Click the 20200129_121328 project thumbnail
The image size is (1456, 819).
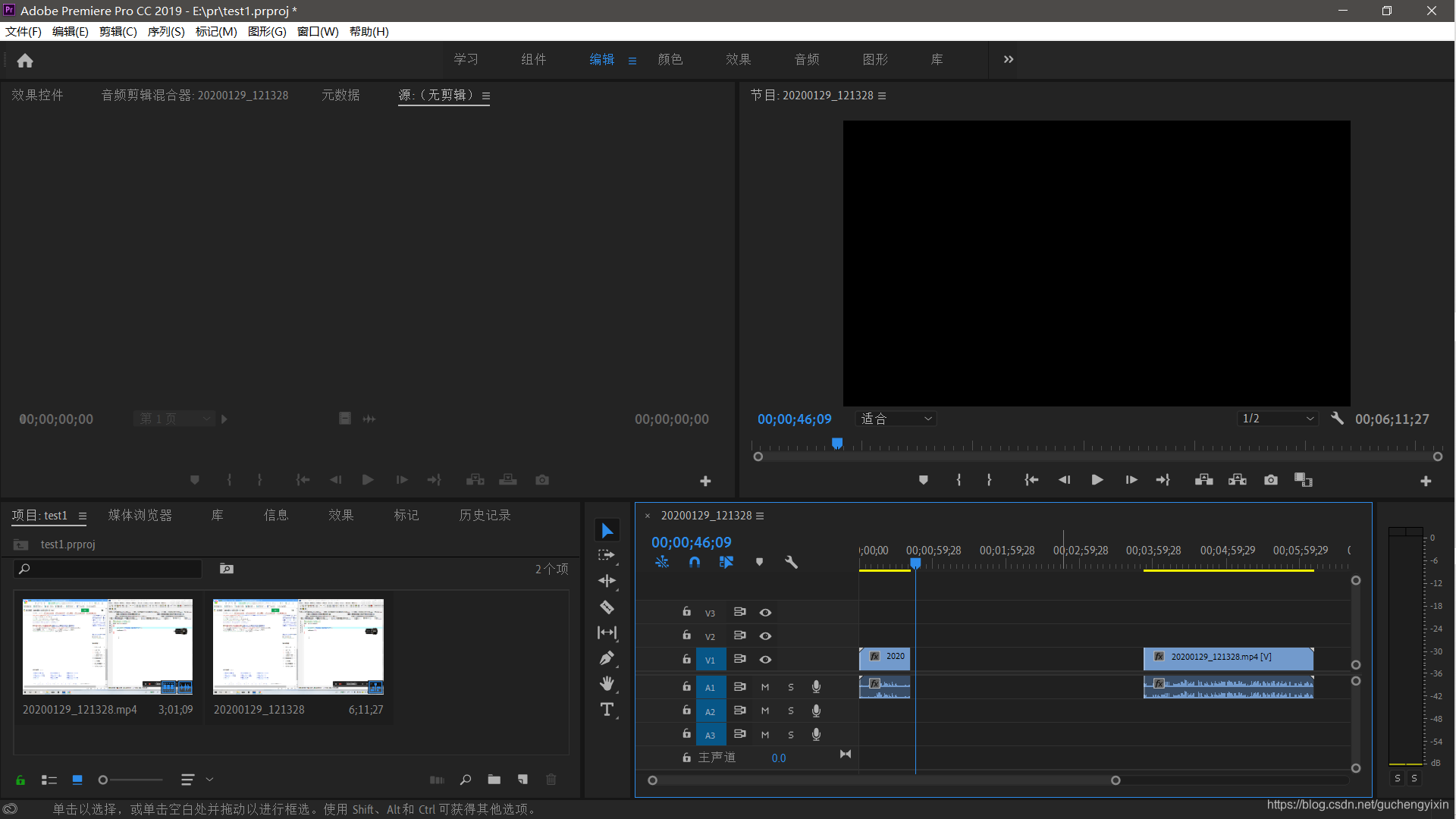(x=297, y=647)
